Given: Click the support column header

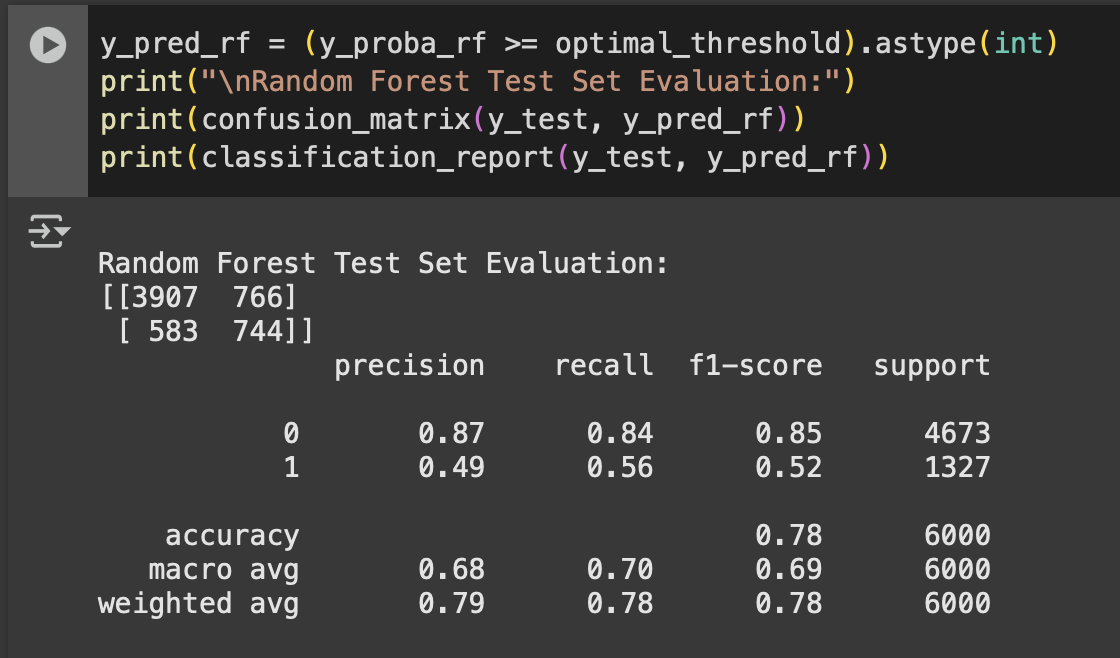Looking at the screenshot, I should (x=931, y=365).
